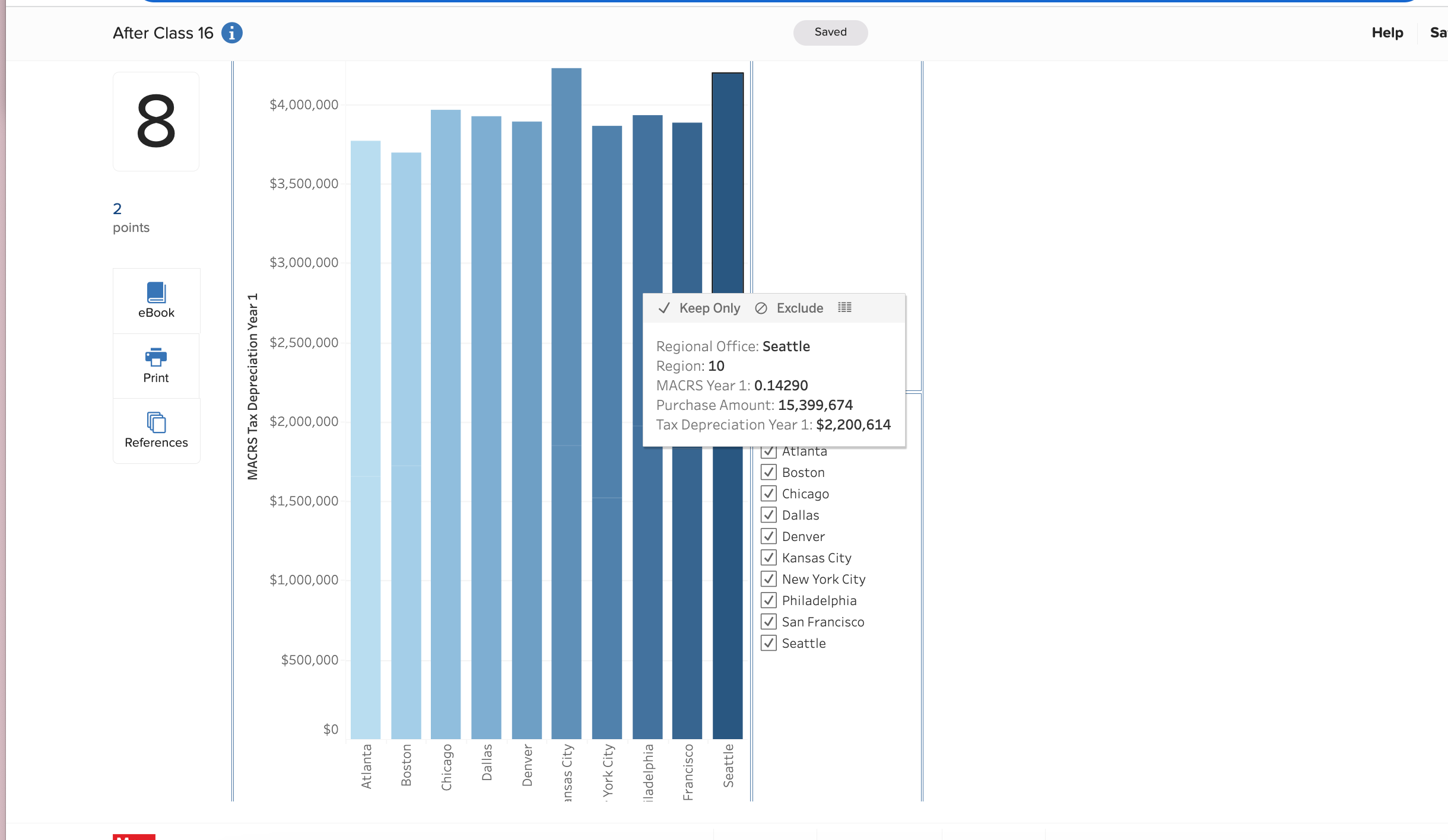1448x840 pixels.
Task: Click the info icon beside After Class 16
Action: pyautogui.click(x=232, y=33)
